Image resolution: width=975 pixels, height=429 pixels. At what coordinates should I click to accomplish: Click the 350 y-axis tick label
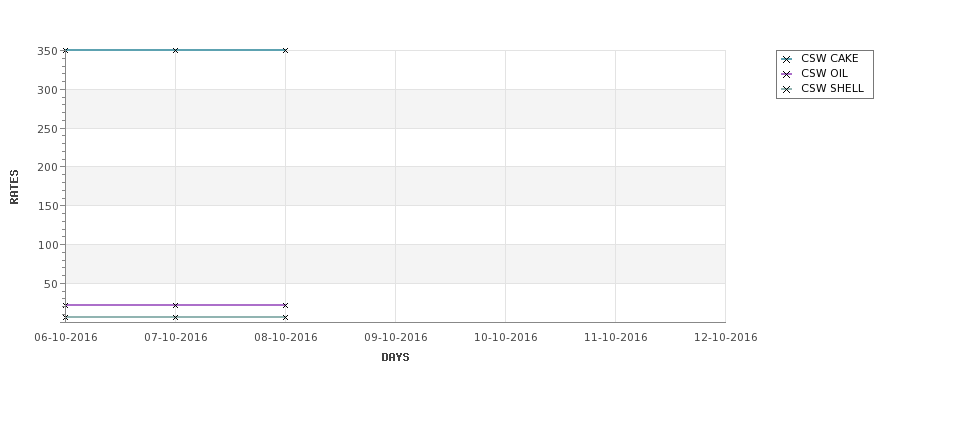click(x=47, y=51)
